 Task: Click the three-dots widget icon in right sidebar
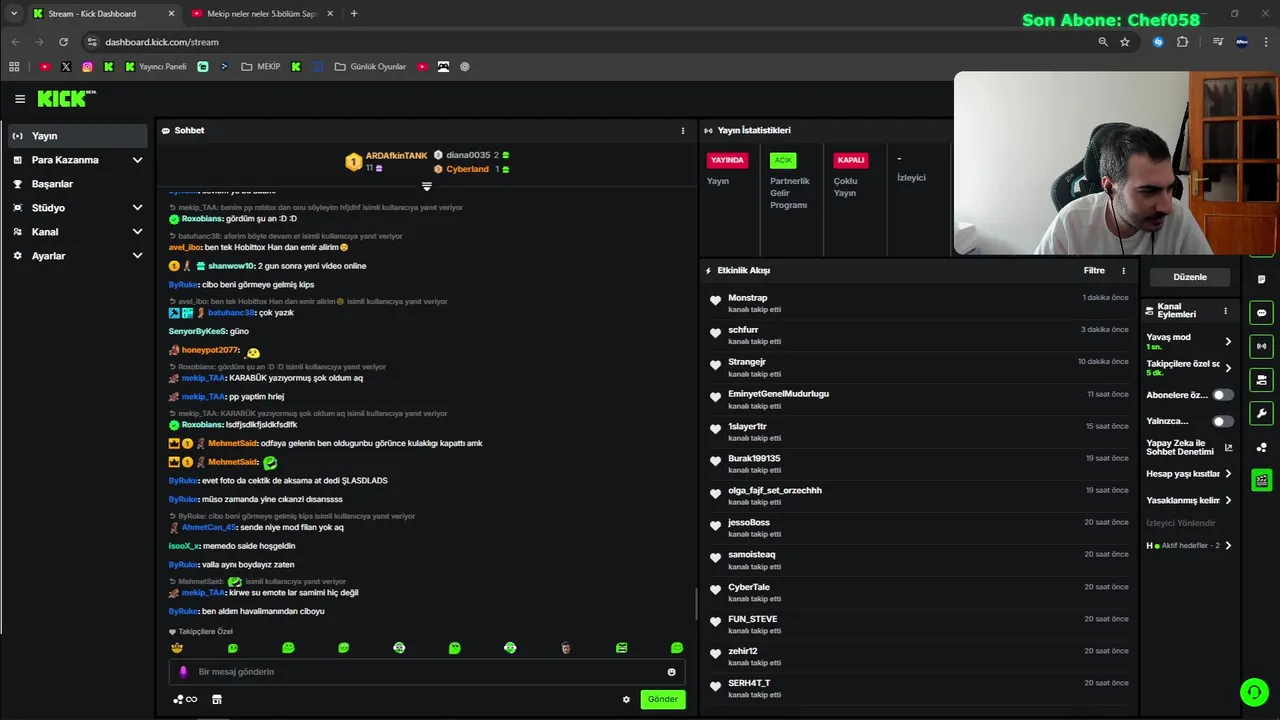click(1261, 447)
